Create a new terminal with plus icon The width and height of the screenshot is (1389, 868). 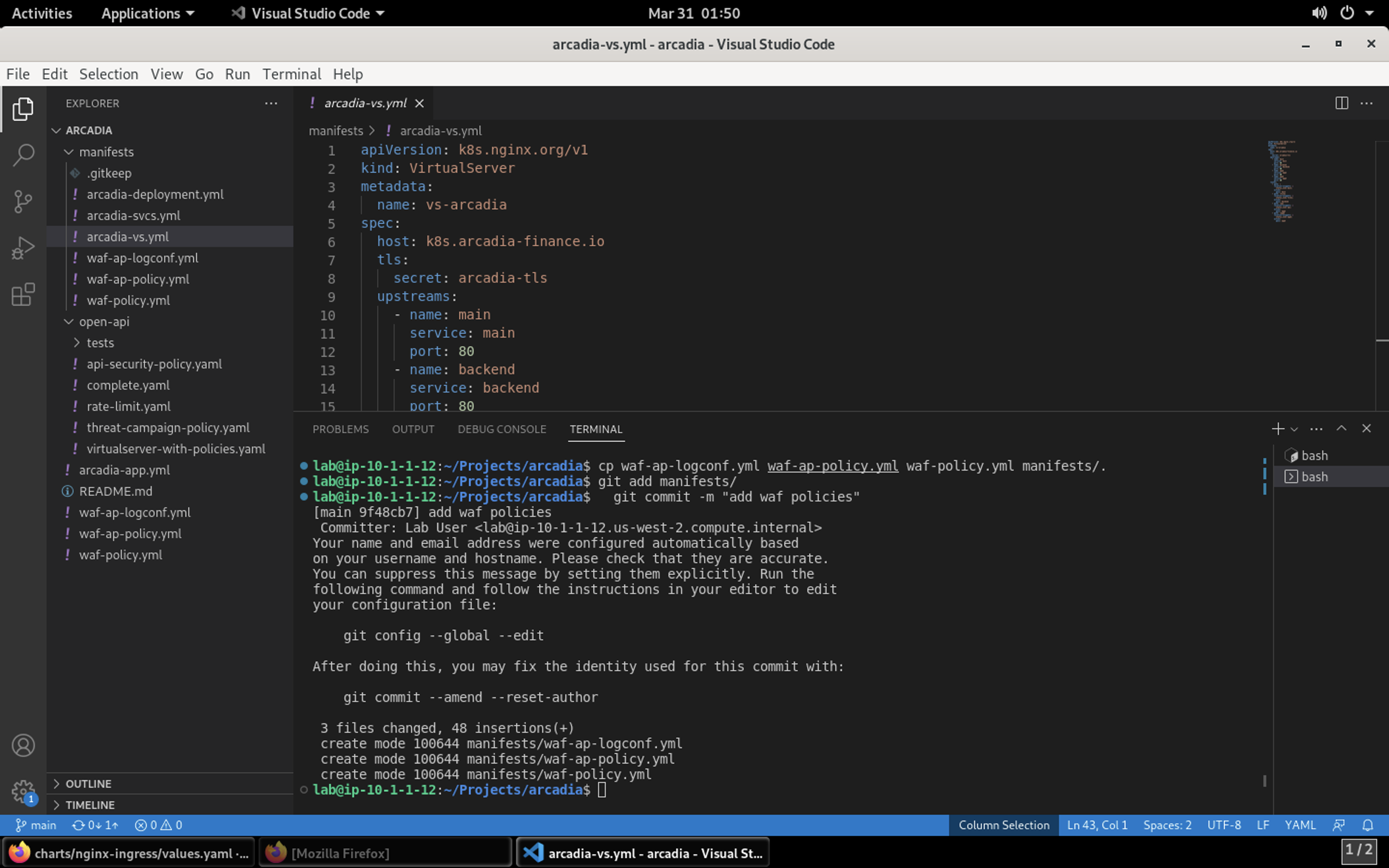tap(1277, 429)
